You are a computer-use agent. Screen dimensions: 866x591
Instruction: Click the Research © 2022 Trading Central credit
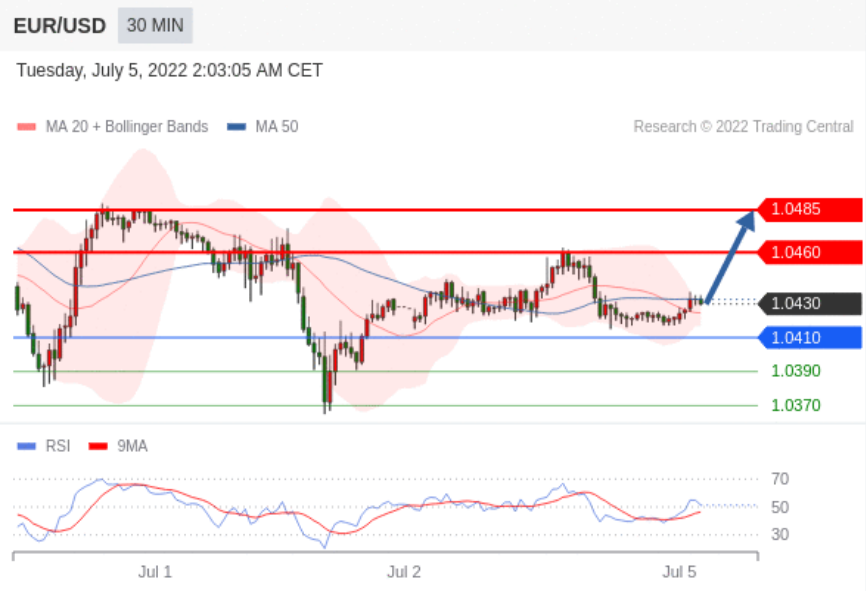(x=743, y=126)
